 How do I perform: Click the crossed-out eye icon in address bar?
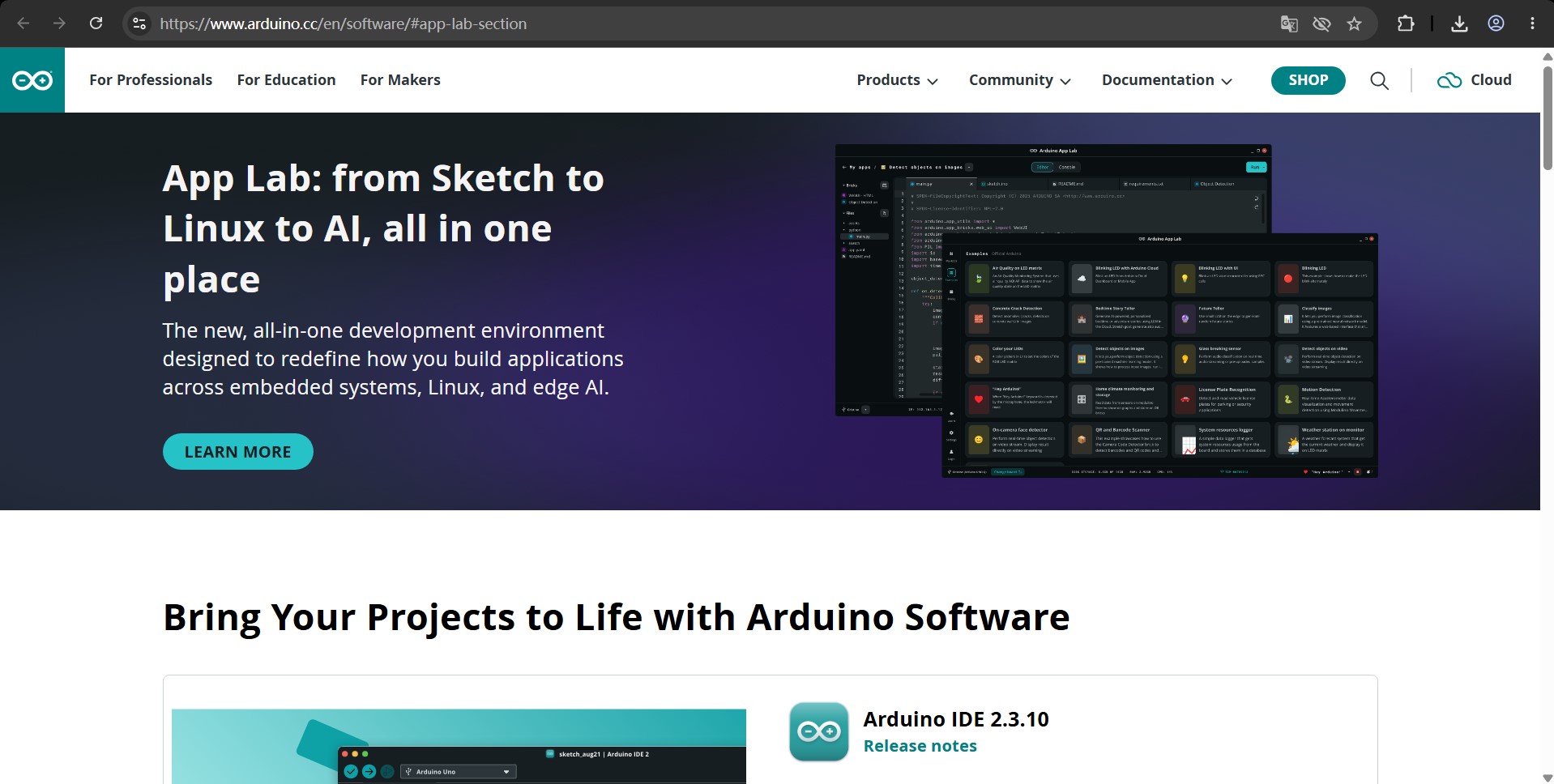coord(1321,24)
